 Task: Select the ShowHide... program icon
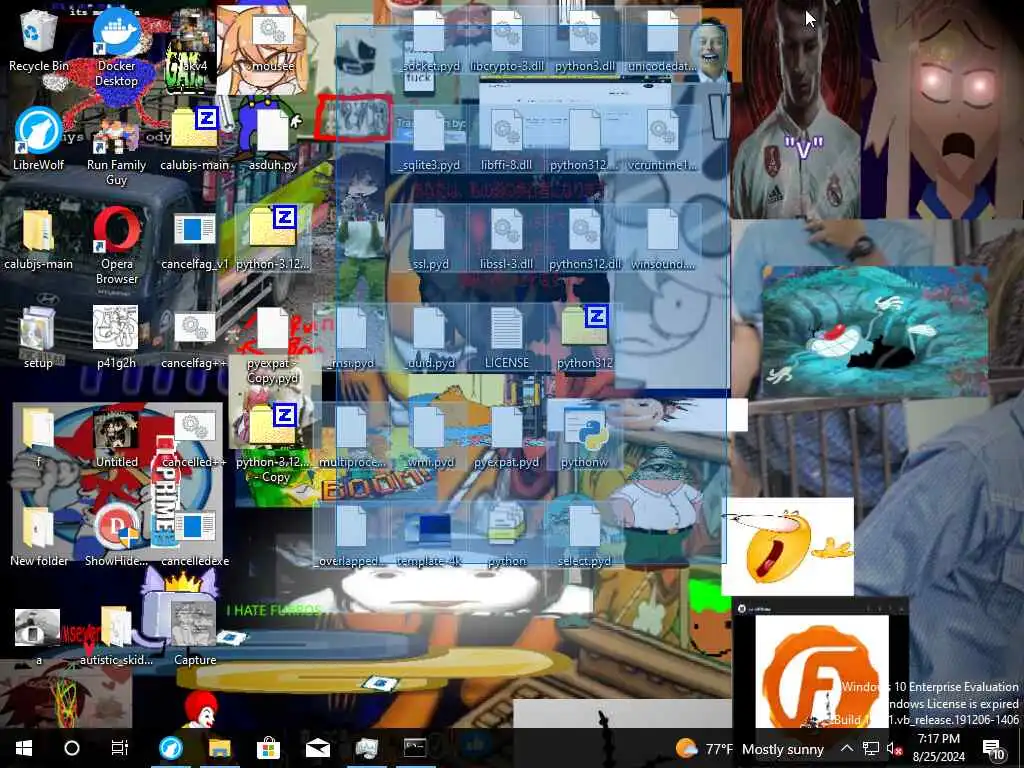(116, 537)
